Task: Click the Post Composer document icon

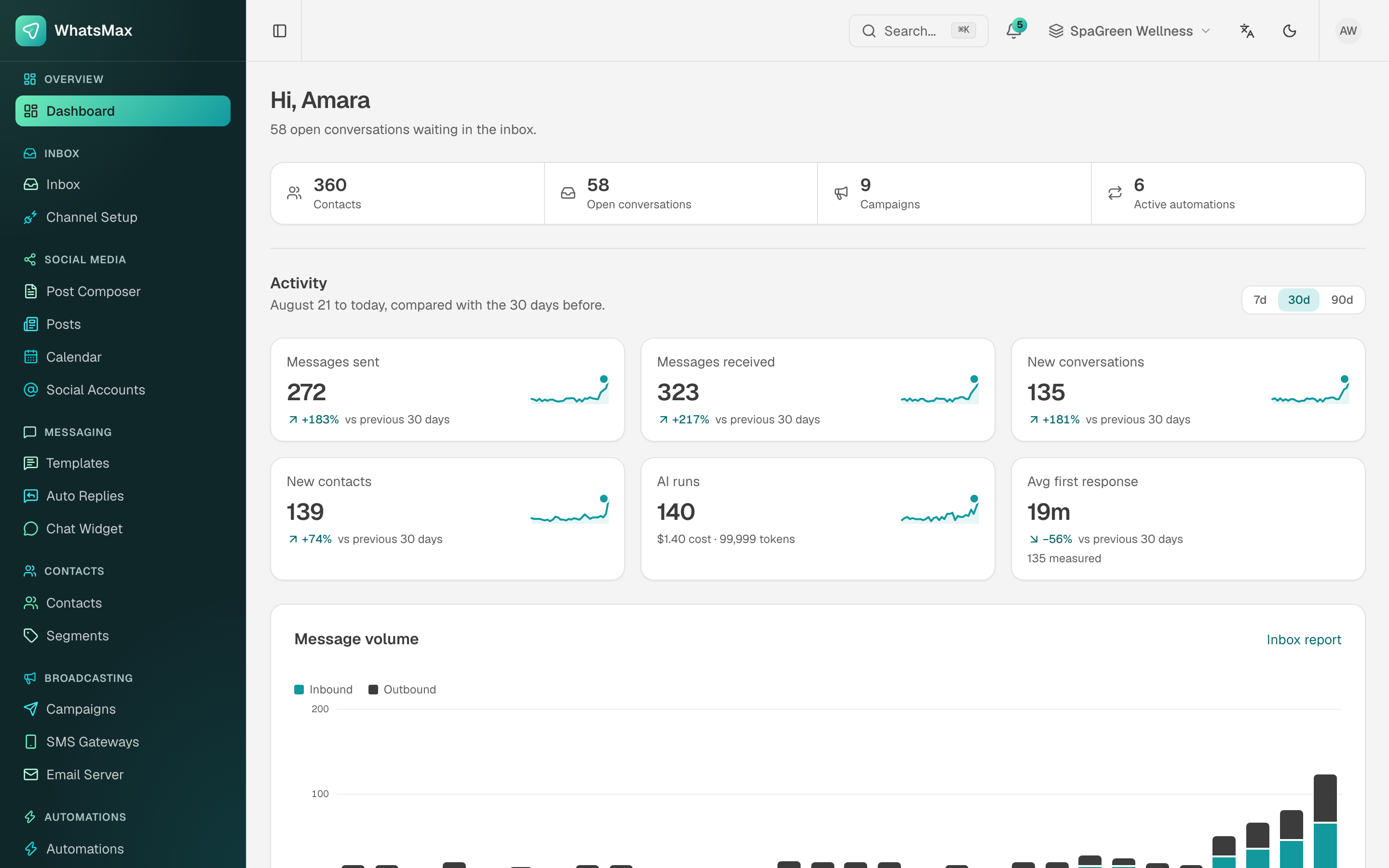Action: pyautogui.click(x=31, y=291)
